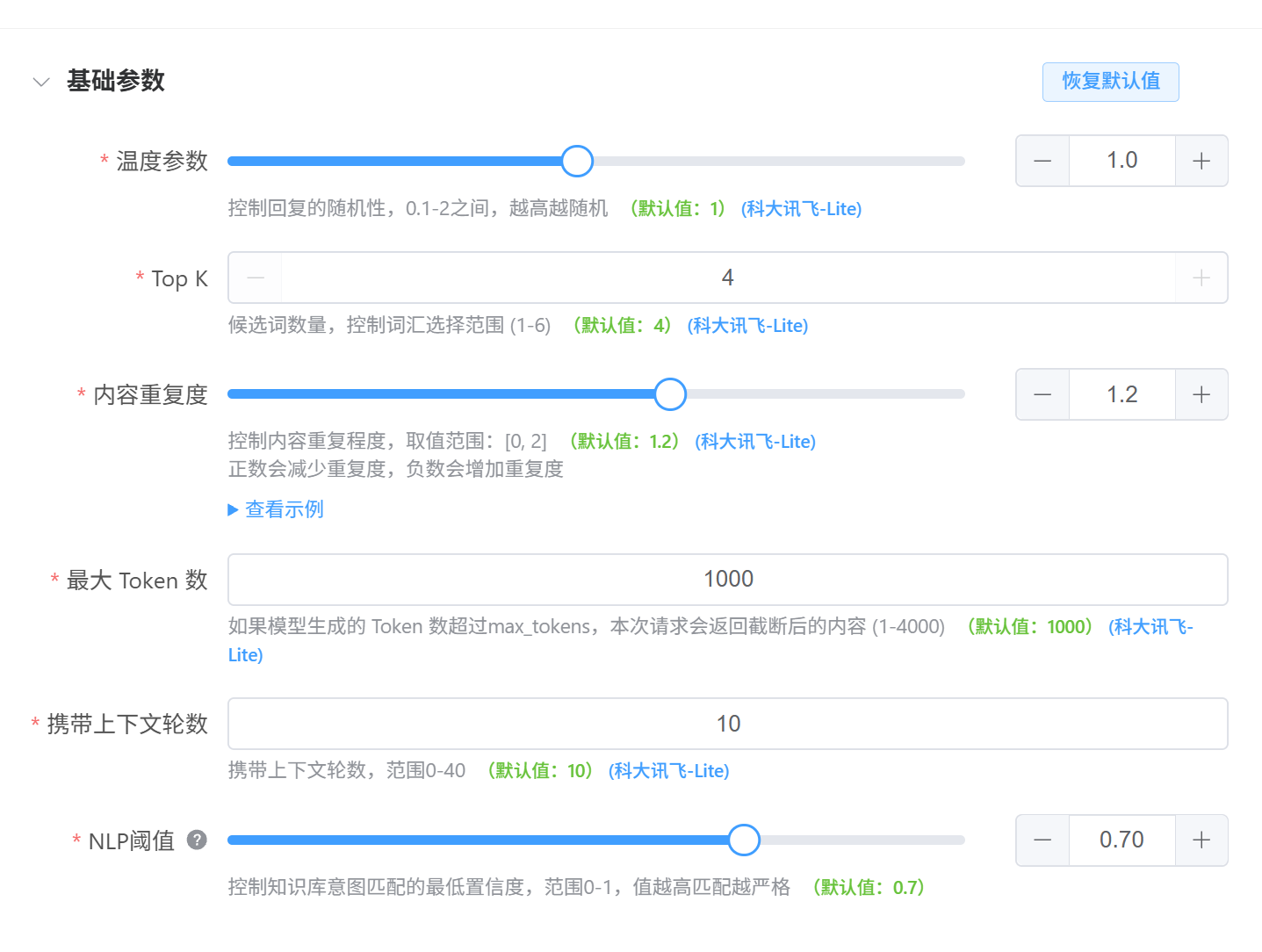1262x952 pixels.
Task: Click 科大讯飞-Lite link under 温度参数
Action: (801, 209)
